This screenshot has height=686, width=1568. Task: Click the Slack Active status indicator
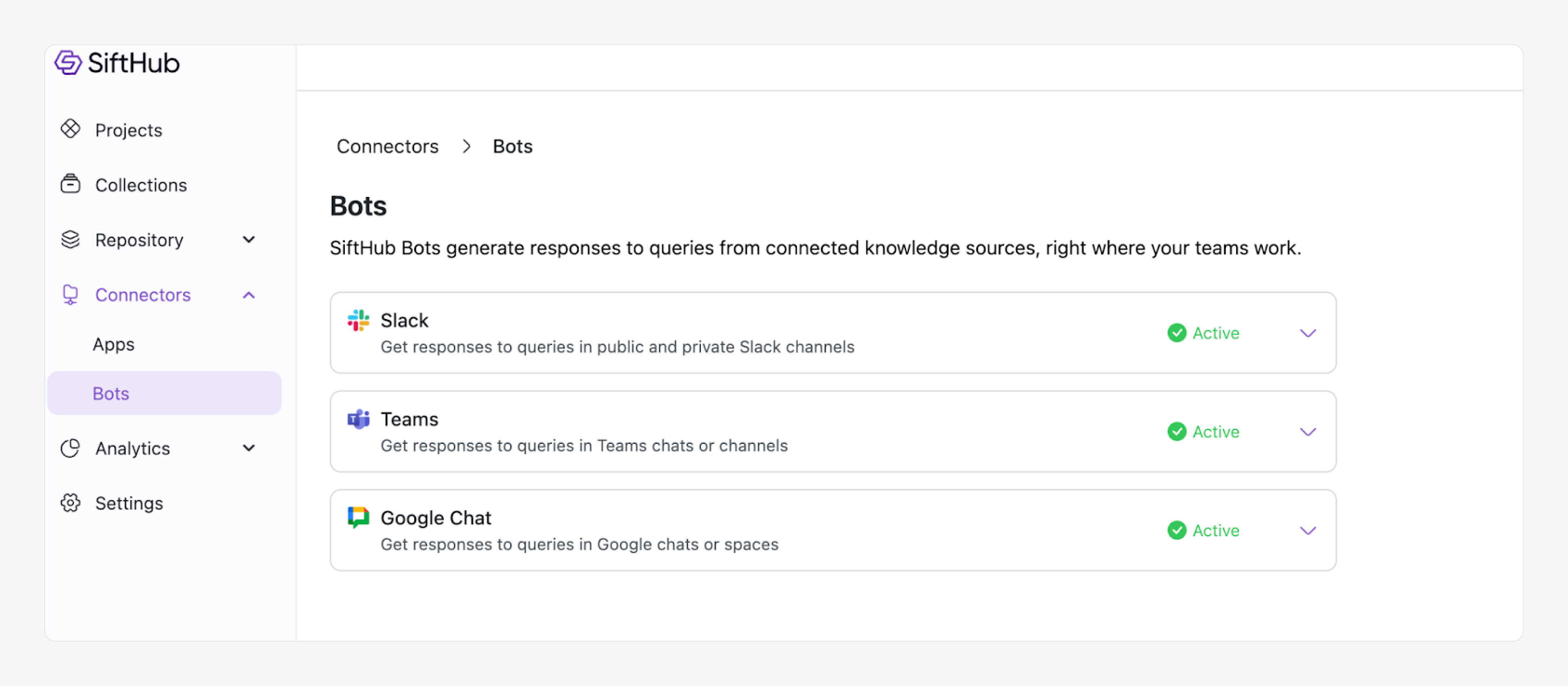click(x=1203, y=333)
